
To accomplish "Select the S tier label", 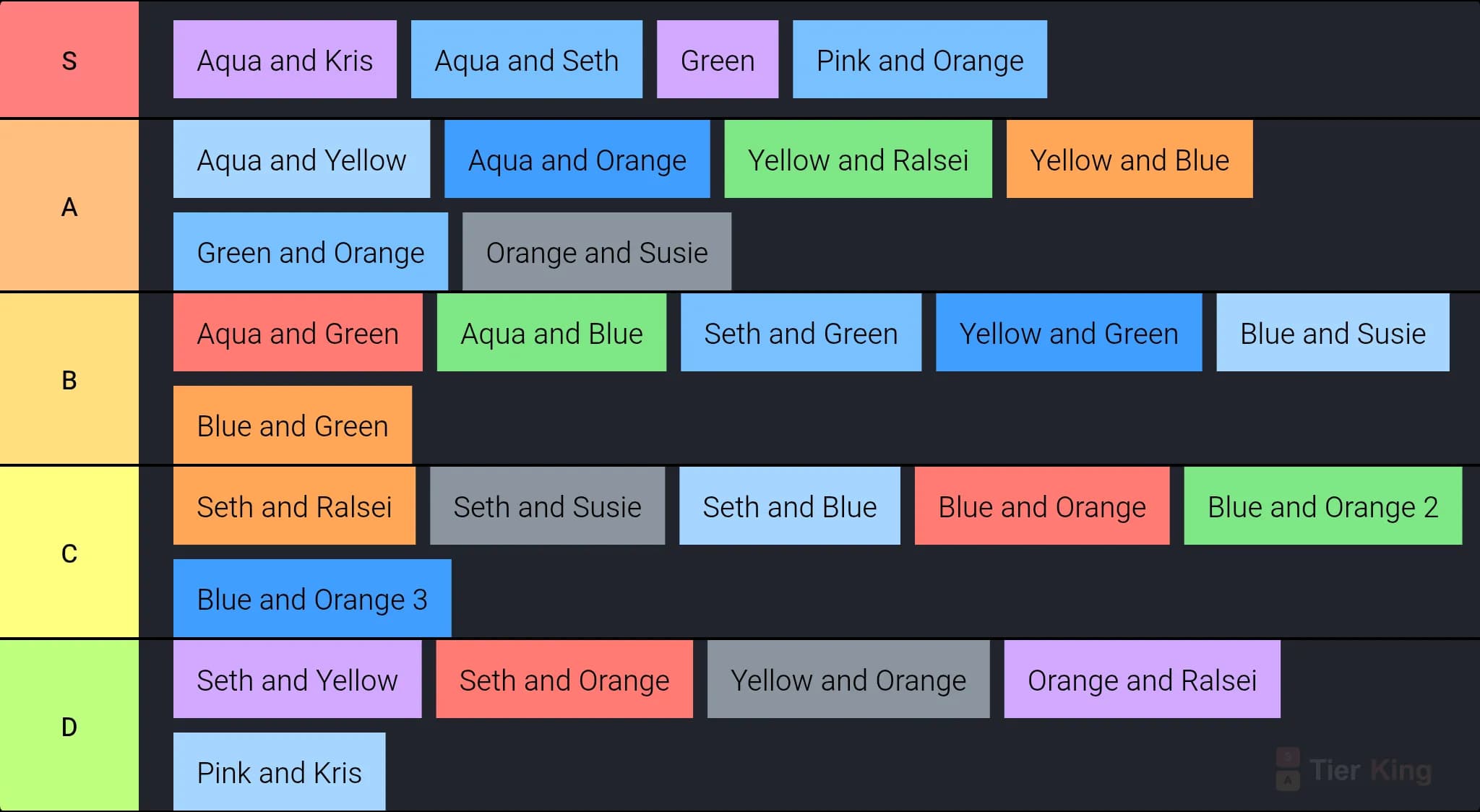I will 69,59.
